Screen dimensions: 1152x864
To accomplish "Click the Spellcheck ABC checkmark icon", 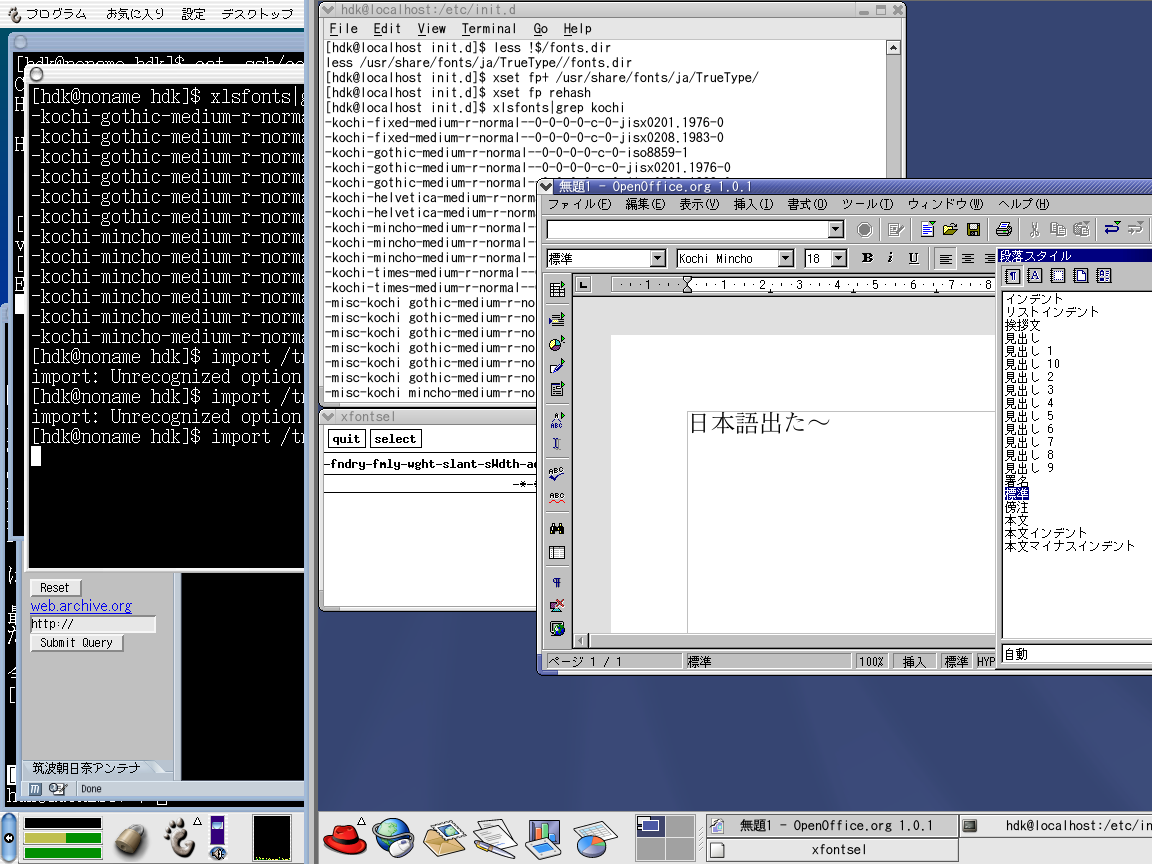I will (557, 474).
